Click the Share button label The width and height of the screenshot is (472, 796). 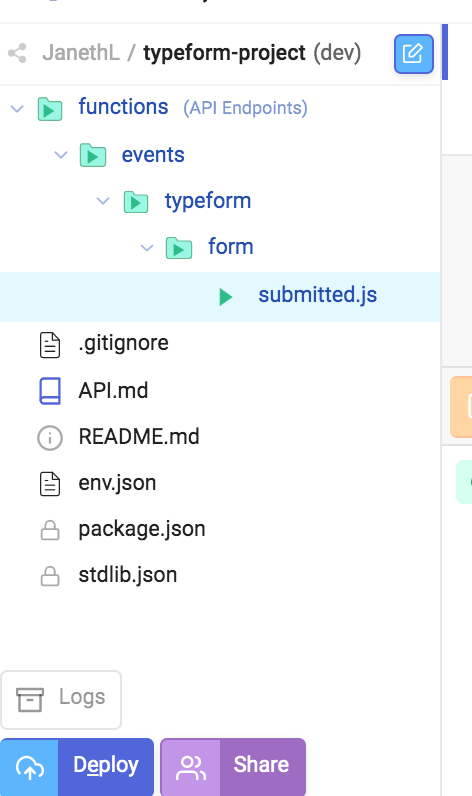[x=261, y=765]
